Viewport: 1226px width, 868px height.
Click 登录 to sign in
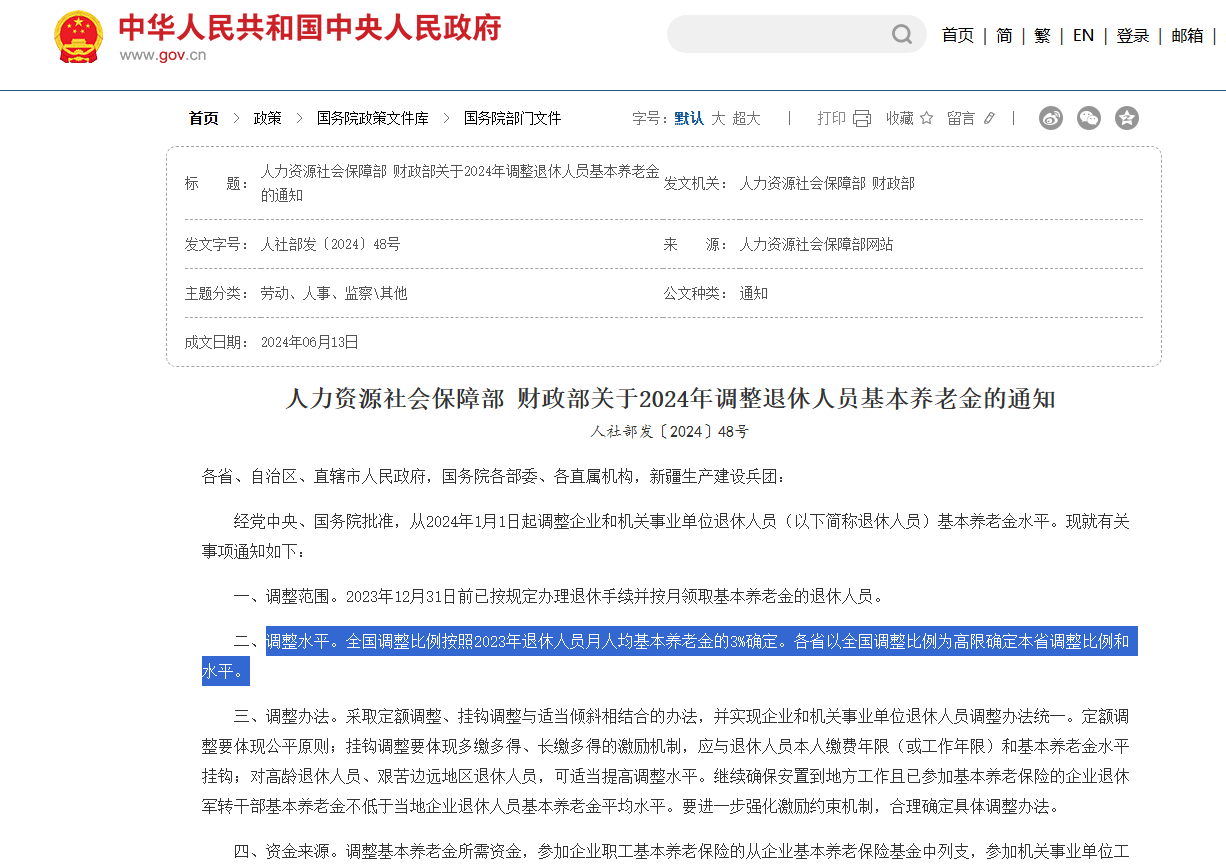1133,34
